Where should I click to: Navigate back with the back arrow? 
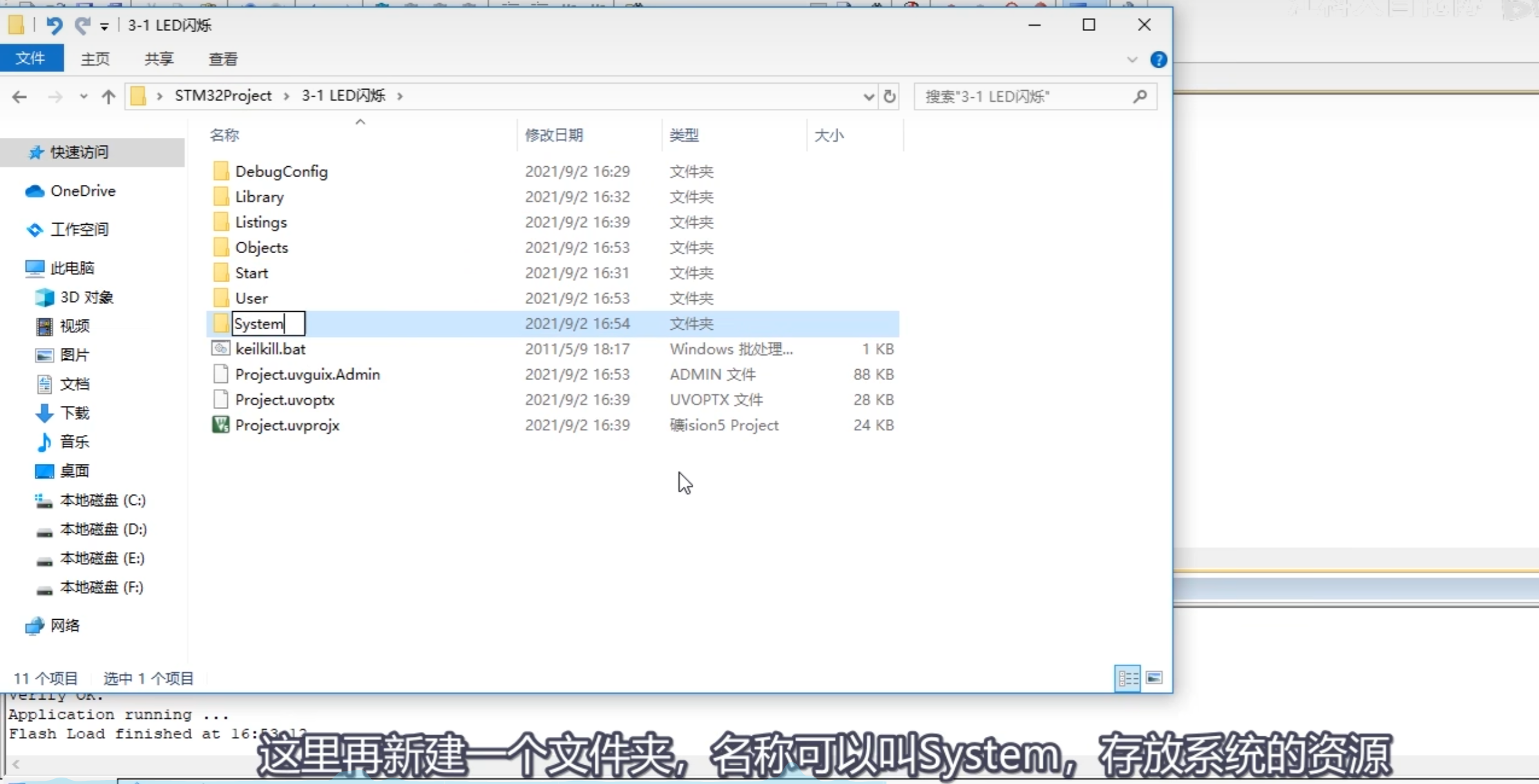pyautogui.click(x=19, y=97)
